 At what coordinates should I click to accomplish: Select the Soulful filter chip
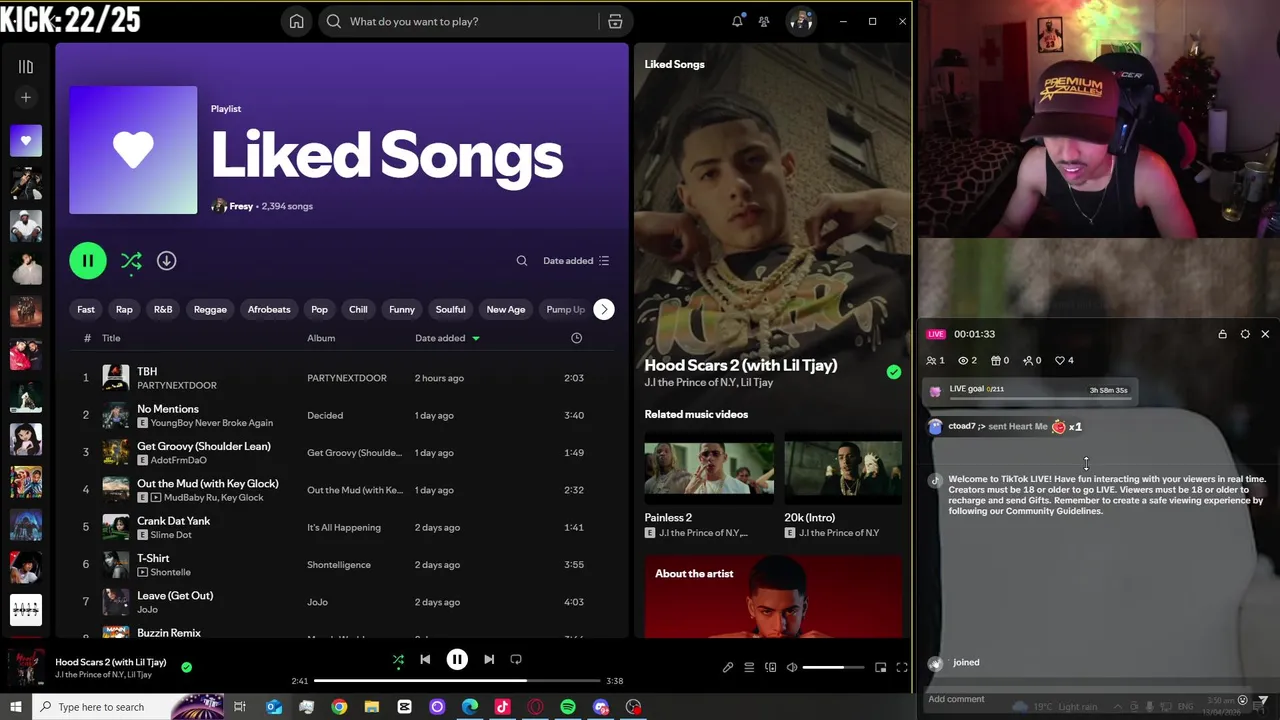pyautogui.click(x=450, y=309)
